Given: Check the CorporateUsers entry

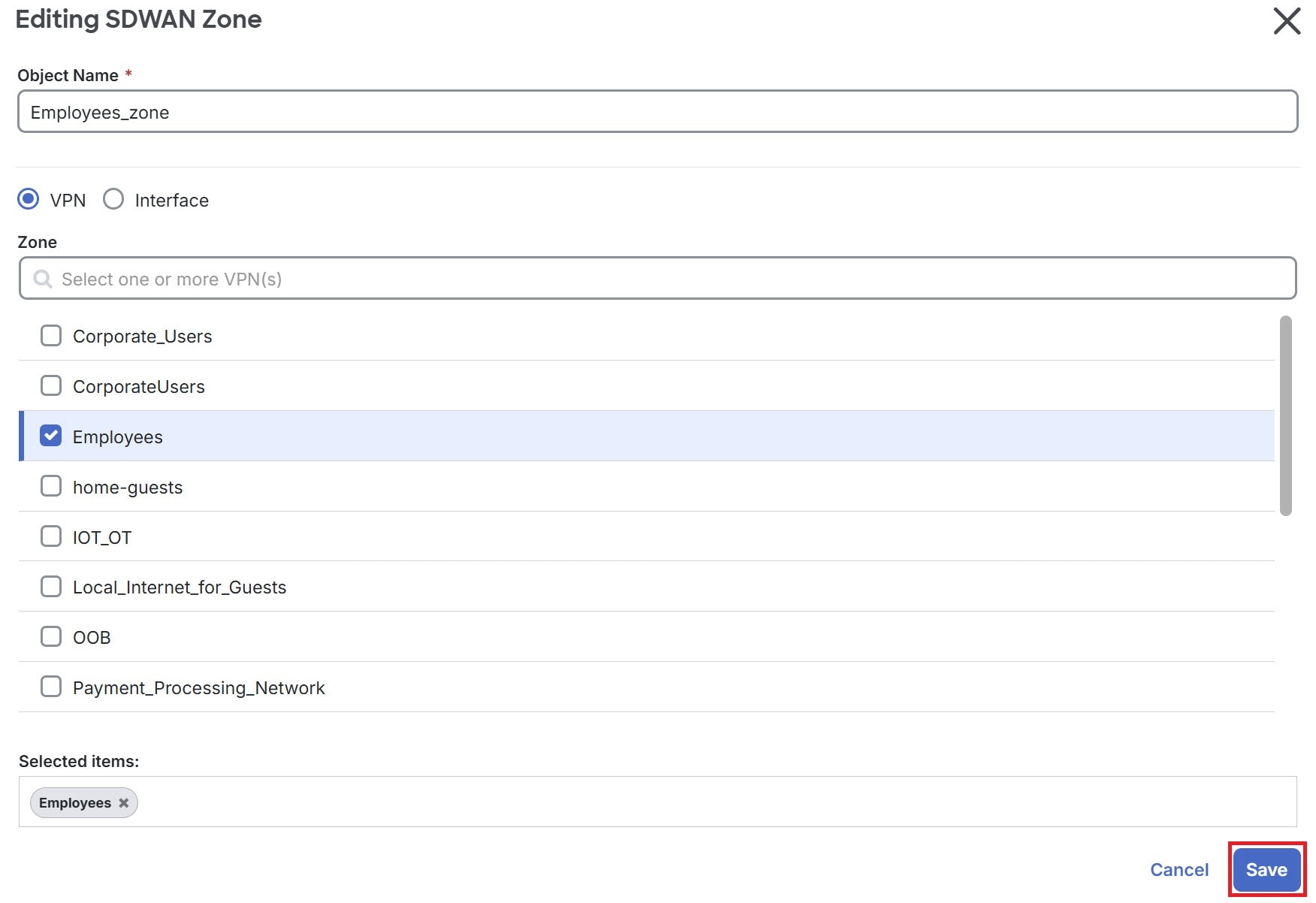Looking at the screenshot, I should (x=50, y=385).
